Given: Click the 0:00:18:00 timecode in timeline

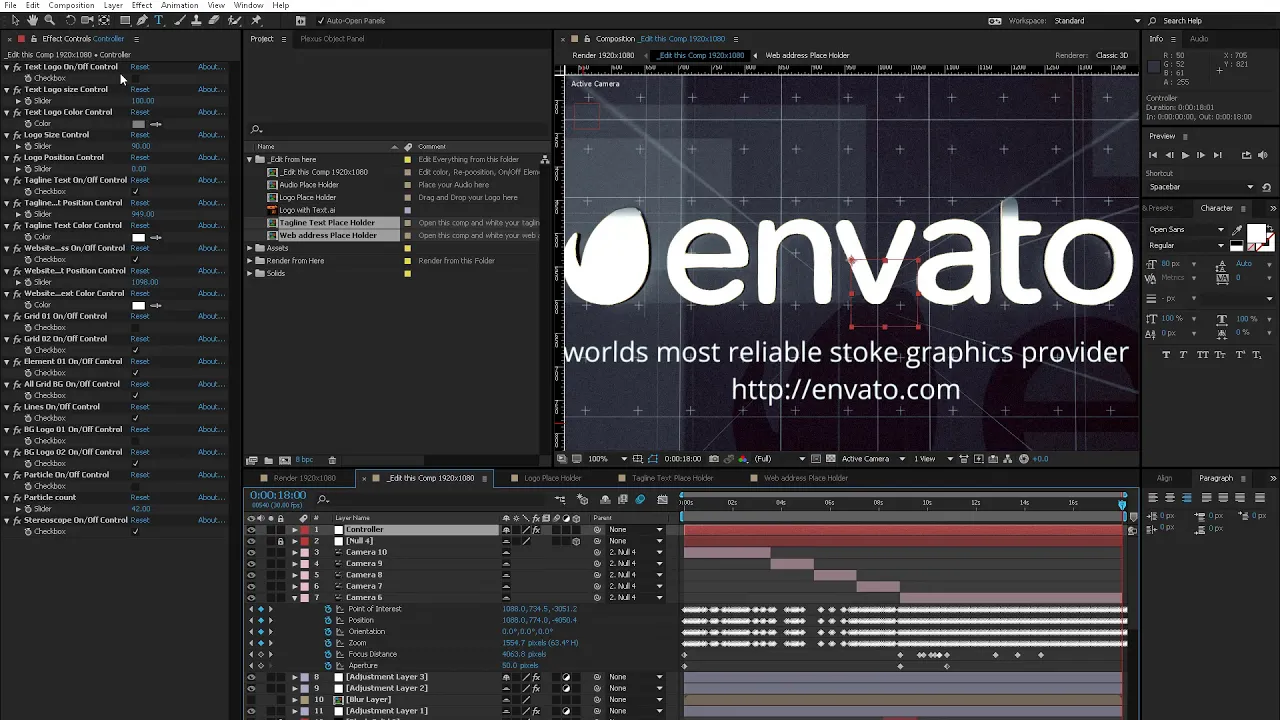Looking at the screenshot, I should pos(278,496).
